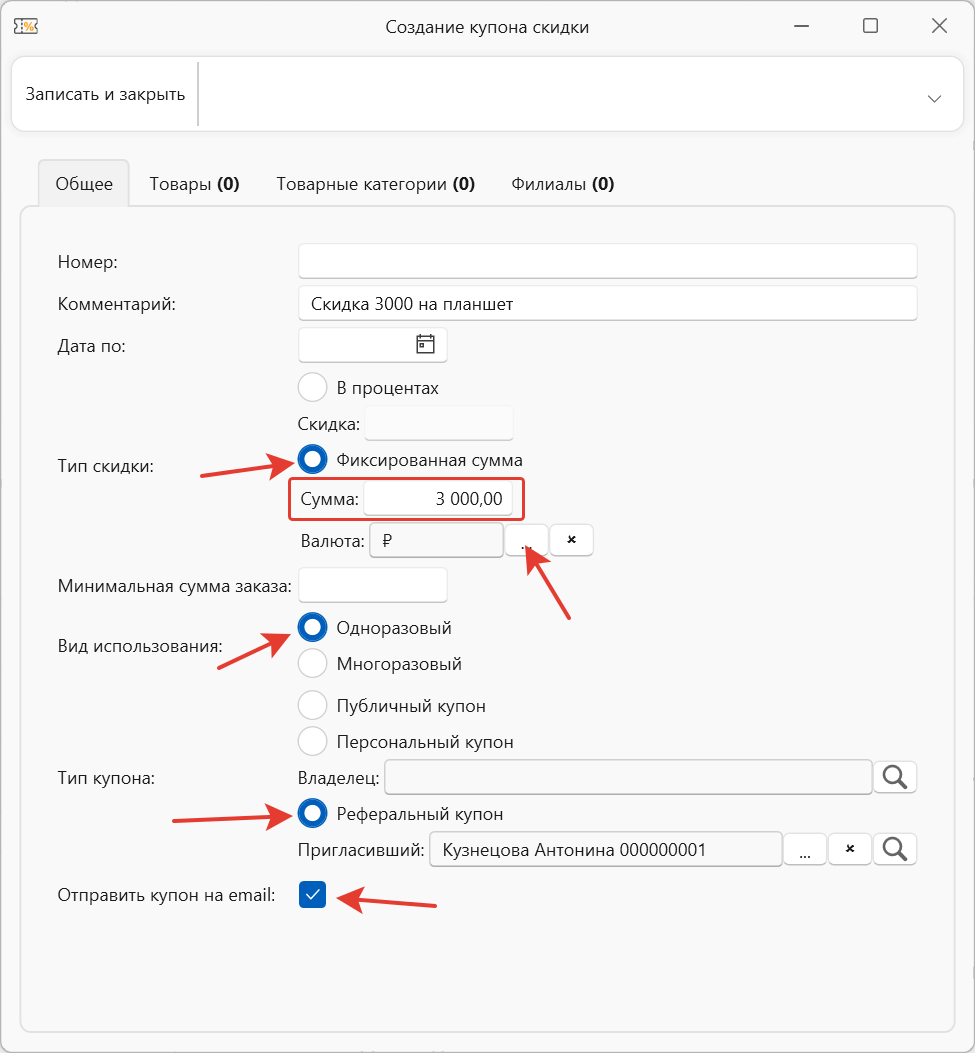This screenshot has height=1053, width=975.
Task: Open the Пригласивший selection with ellipsis button
Action: pos(805,849)
